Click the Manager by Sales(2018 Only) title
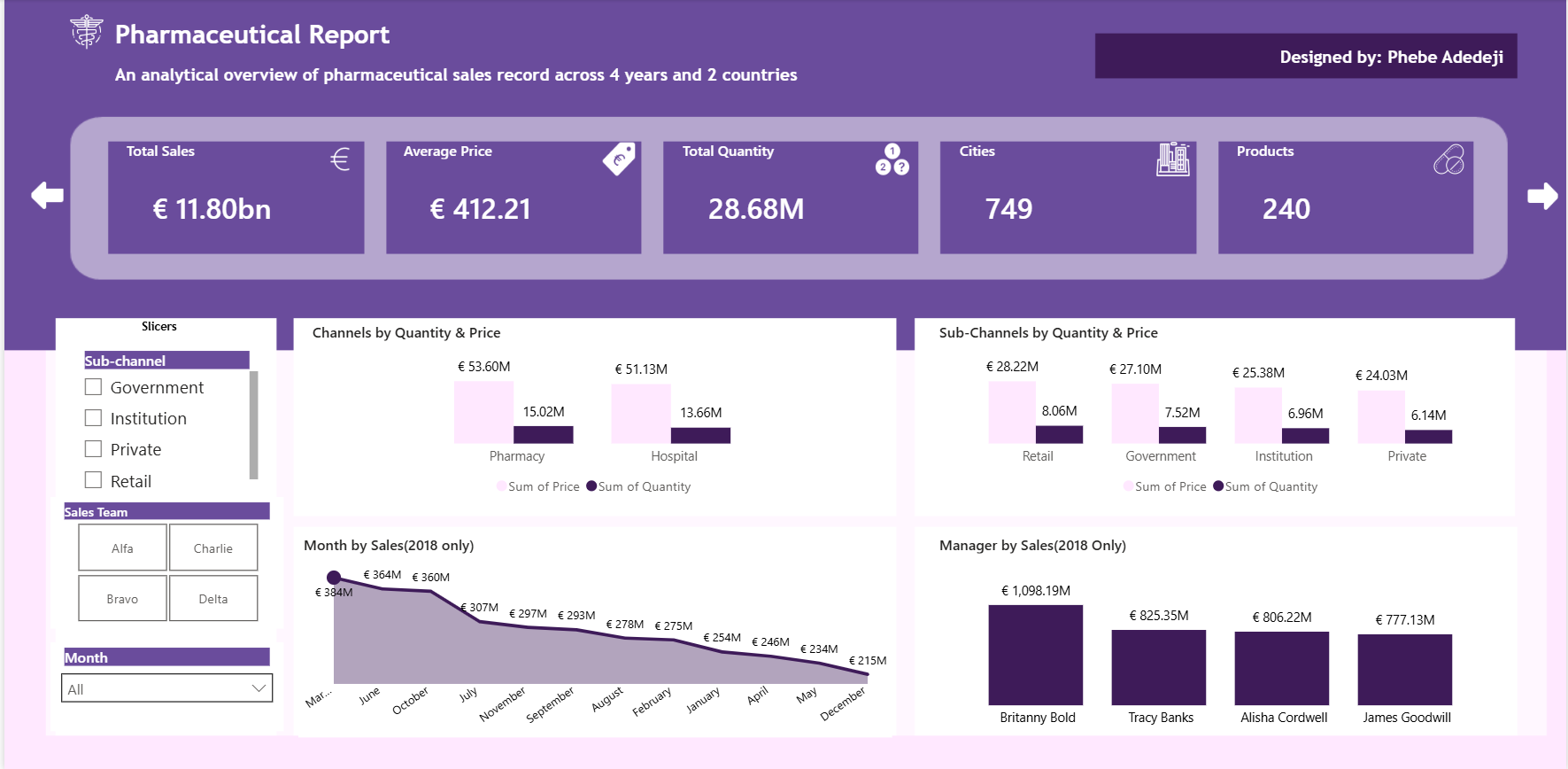 (1032, 546)
